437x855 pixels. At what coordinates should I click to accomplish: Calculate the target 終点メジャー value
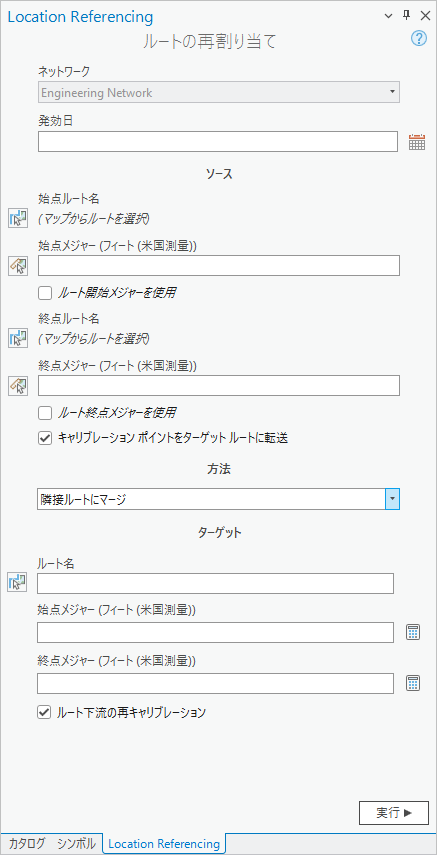click(x=413, y=683)
